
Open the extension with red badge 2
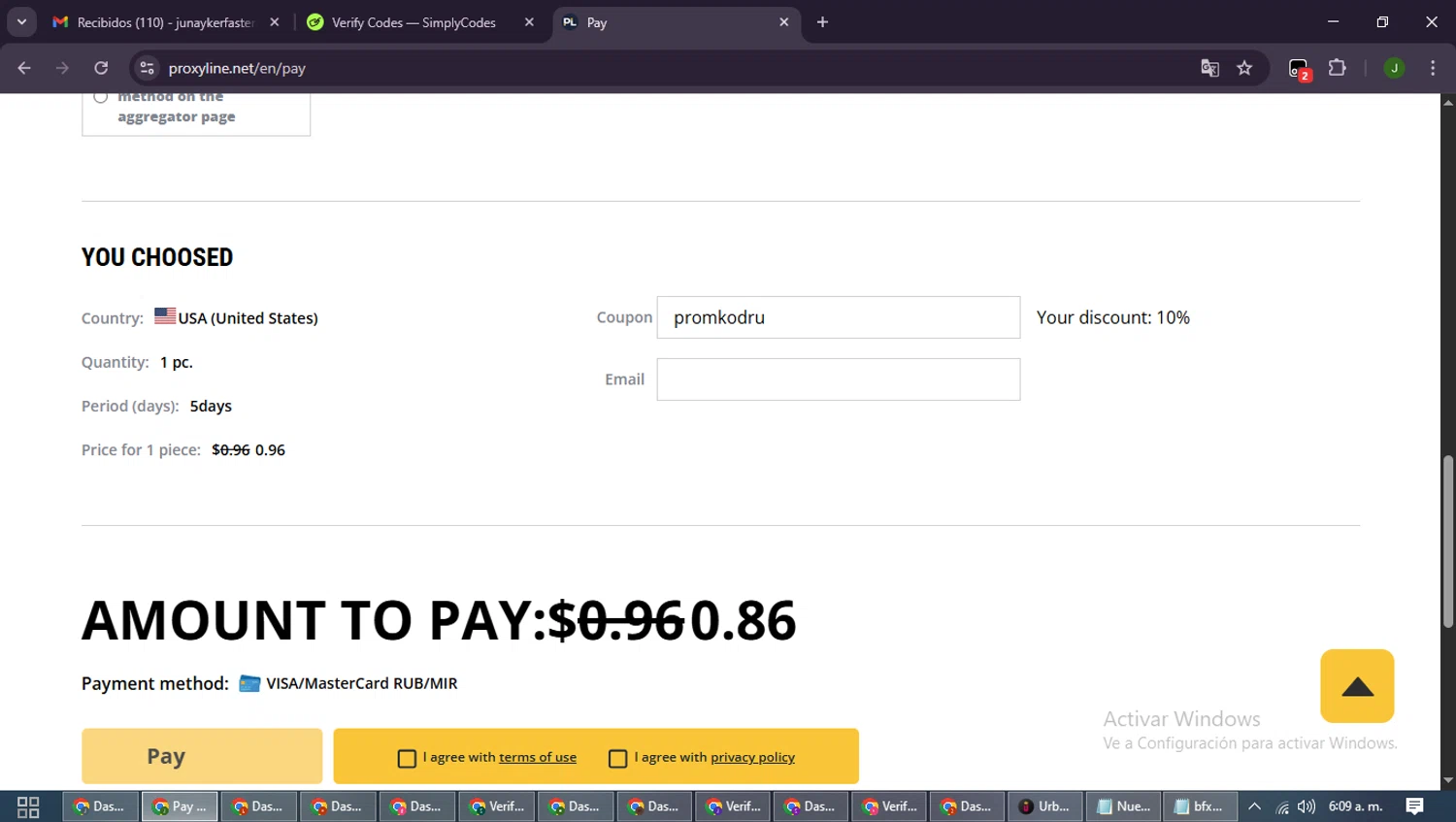tap(1300, 69)
